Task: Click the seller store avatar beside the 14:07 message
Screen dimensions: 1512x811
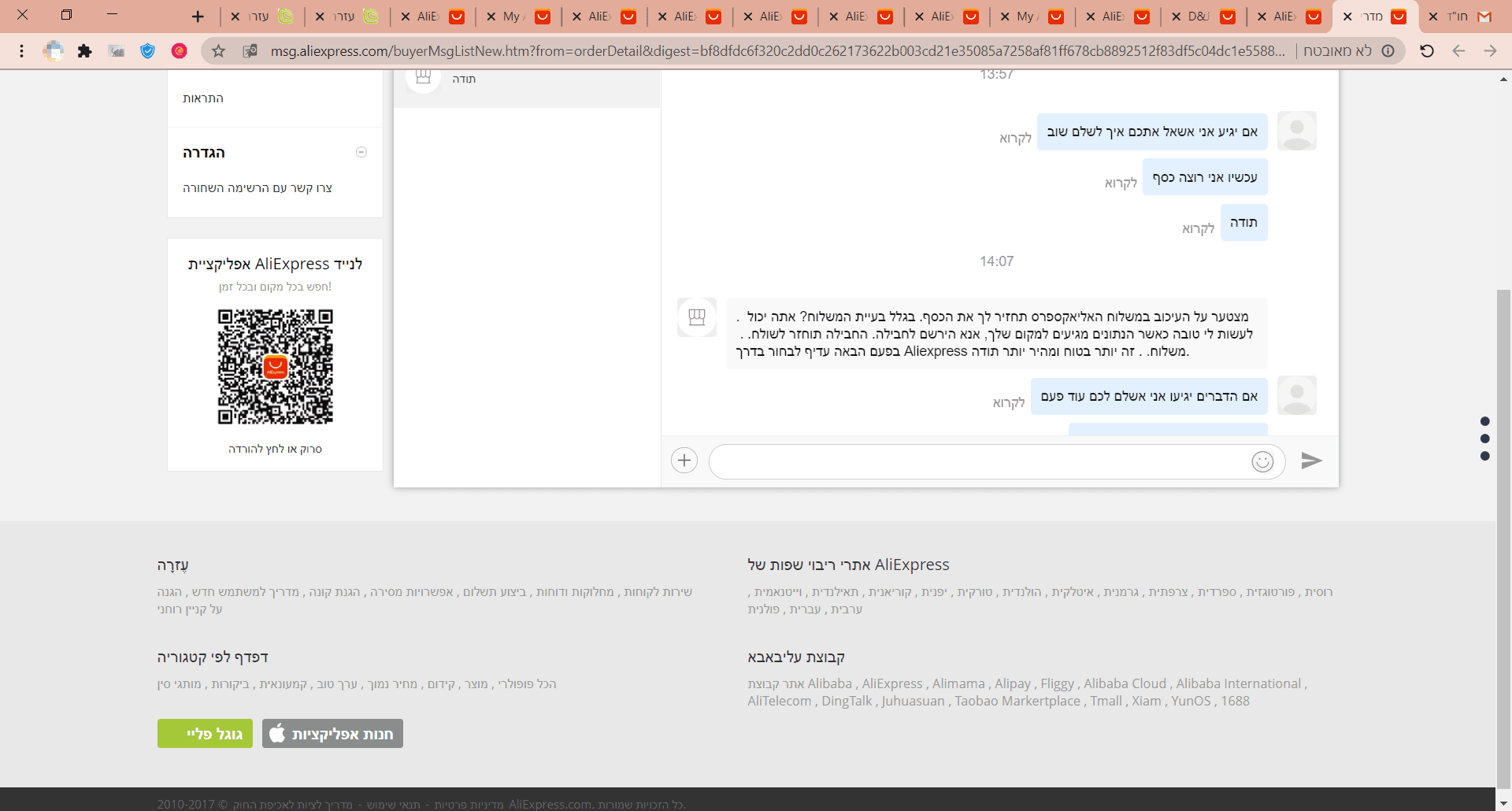Action: tap(697, 317)
